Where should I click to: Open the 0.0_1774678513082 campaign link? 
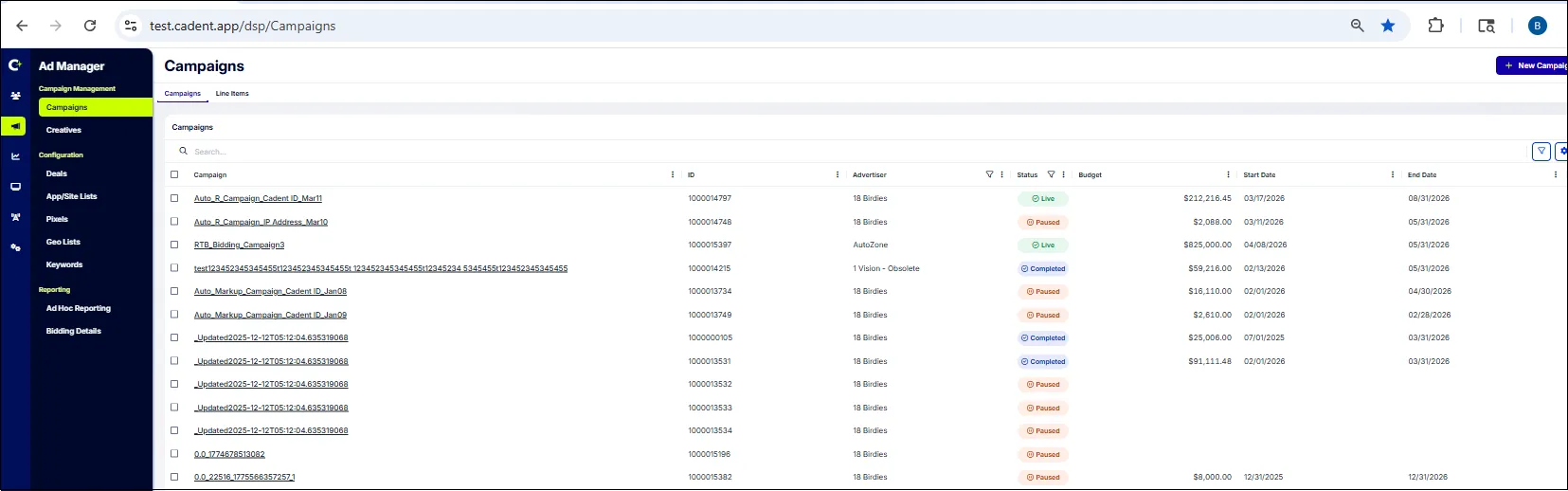coord(229,454)
